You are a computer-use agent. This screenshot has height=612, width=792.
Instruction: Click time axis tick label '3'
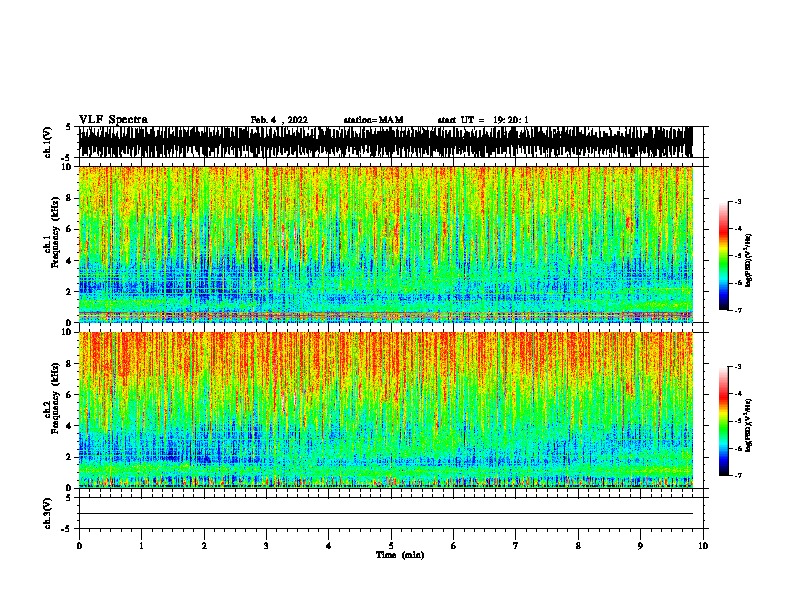[266, 546]
